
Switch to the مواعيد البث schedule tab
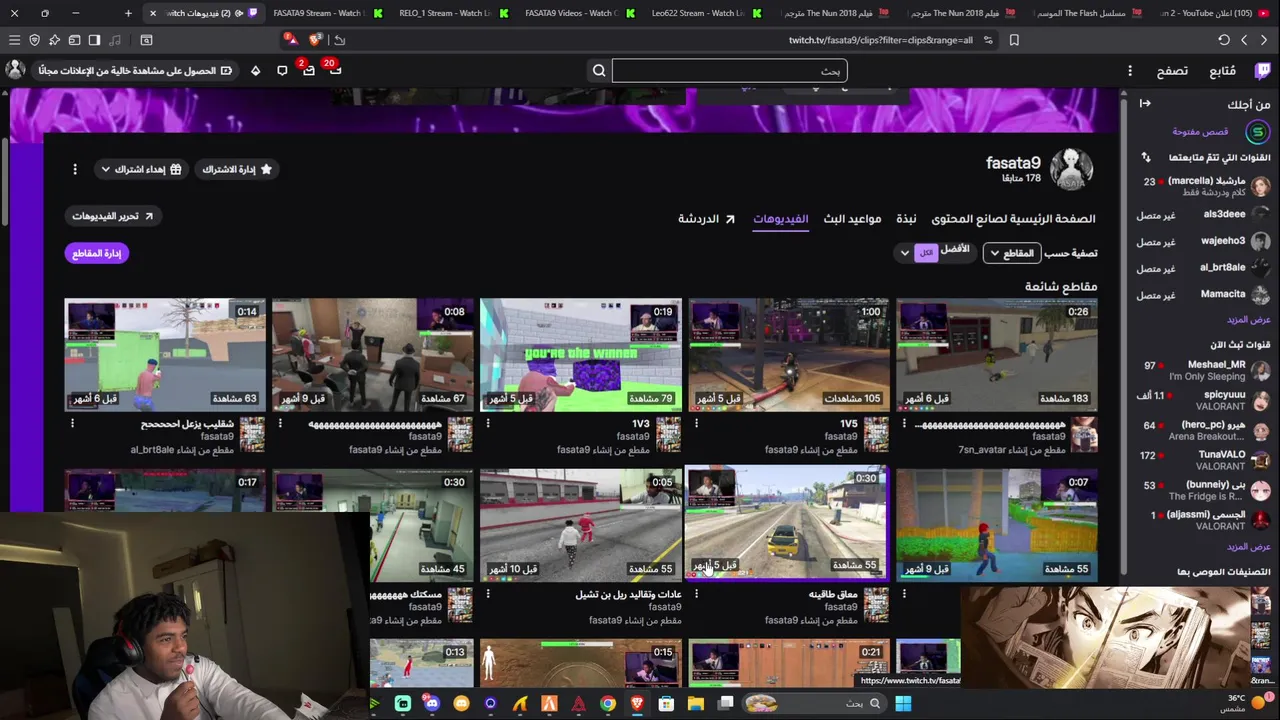[852, 219]
